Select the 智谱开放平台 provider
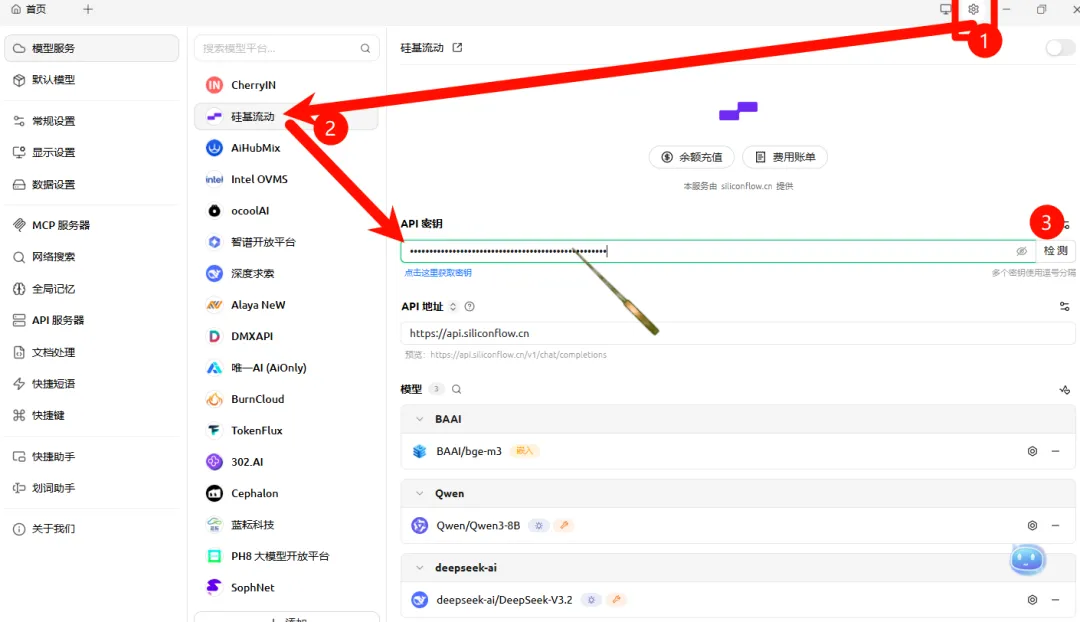Screen dimensions: 1080x622 287,242
